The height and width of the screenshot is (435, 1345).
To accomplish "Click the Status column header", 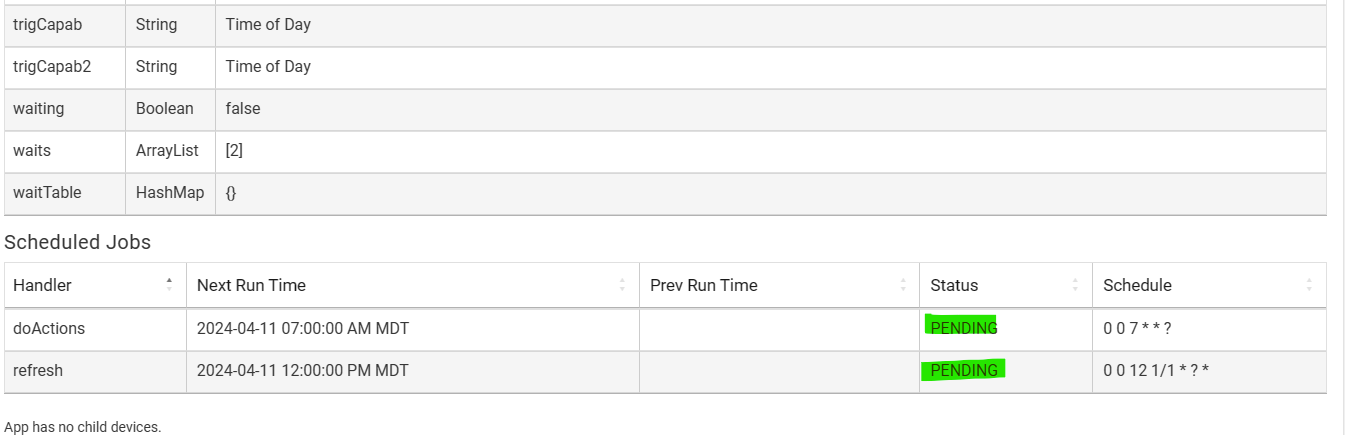I will pos(1006,285).
